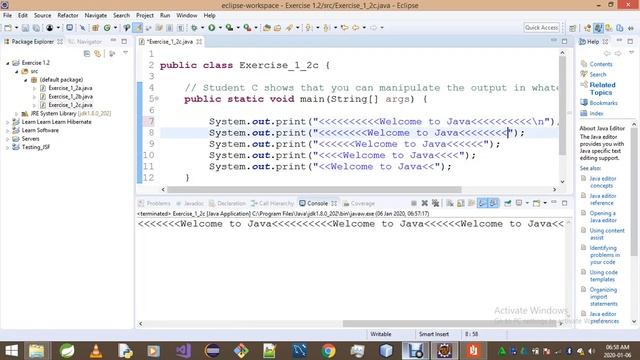Image resolution: width=640 pixels, height=360 pixels.
Task: Maximize the Console view icon
Action: point(564,203)
